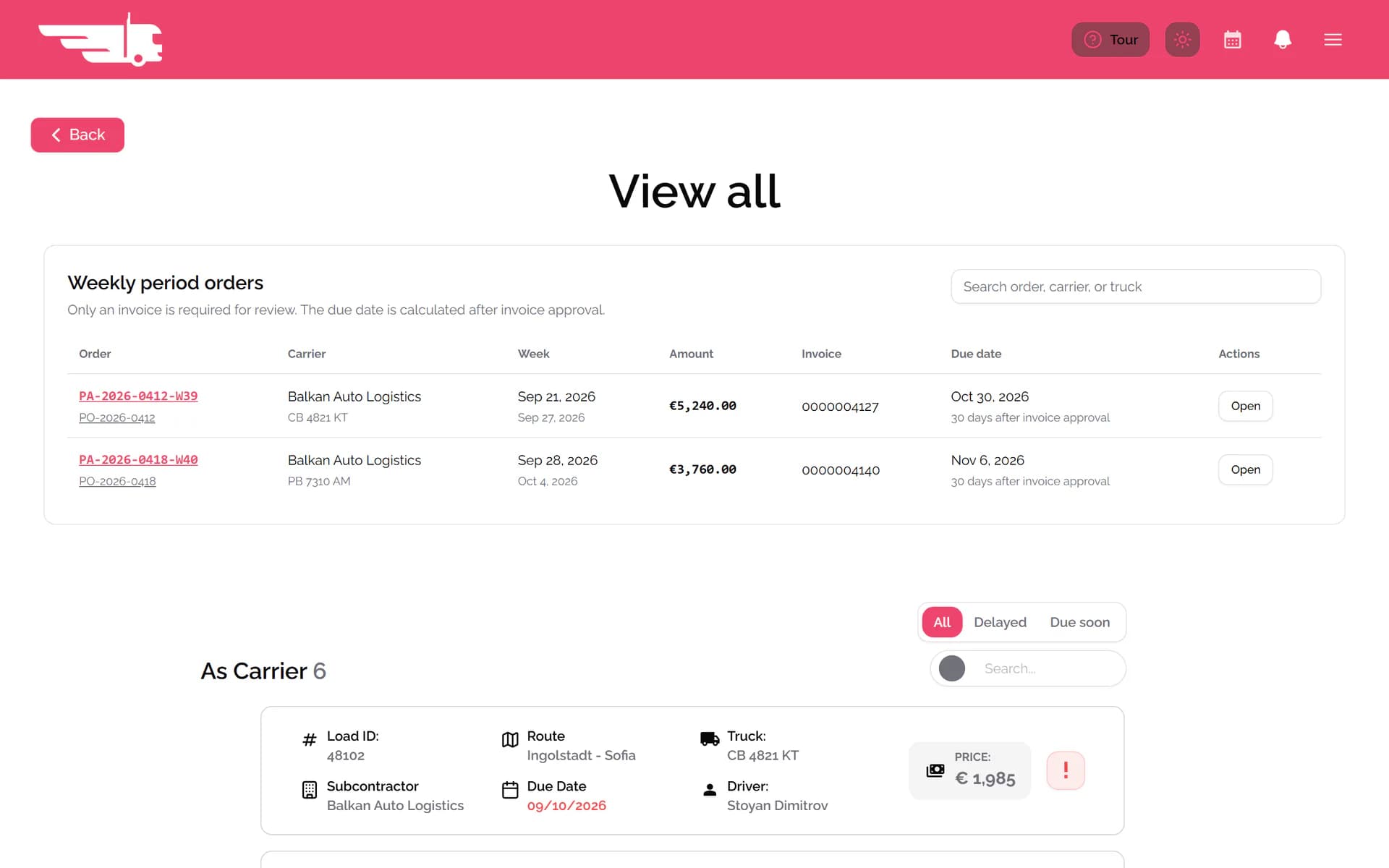This screenshot has width=1389, height=868.
Task: Click Open button for €3,760.00 order
Action: (1245, 469)
